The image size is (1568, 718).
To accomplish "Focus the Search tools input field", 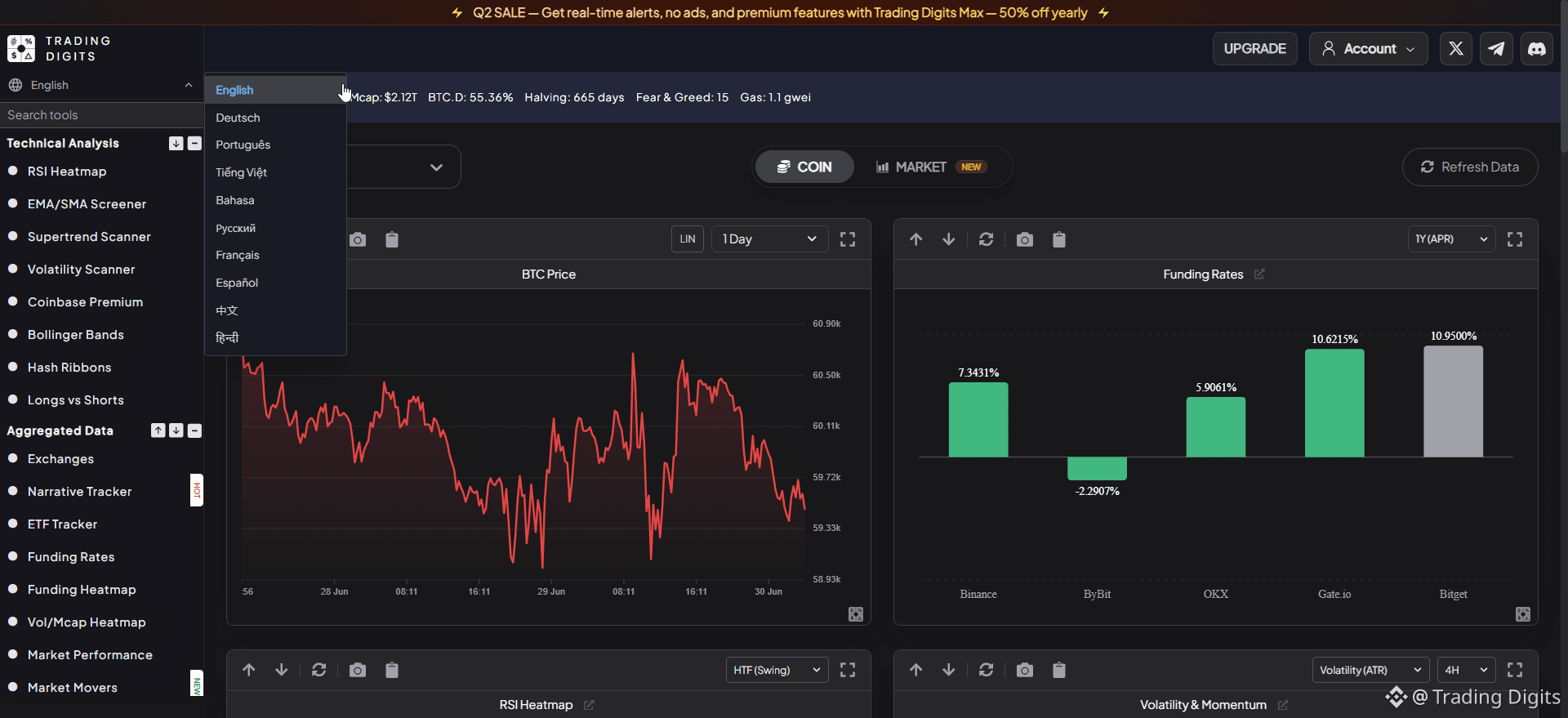I will [x=101, y=115].
